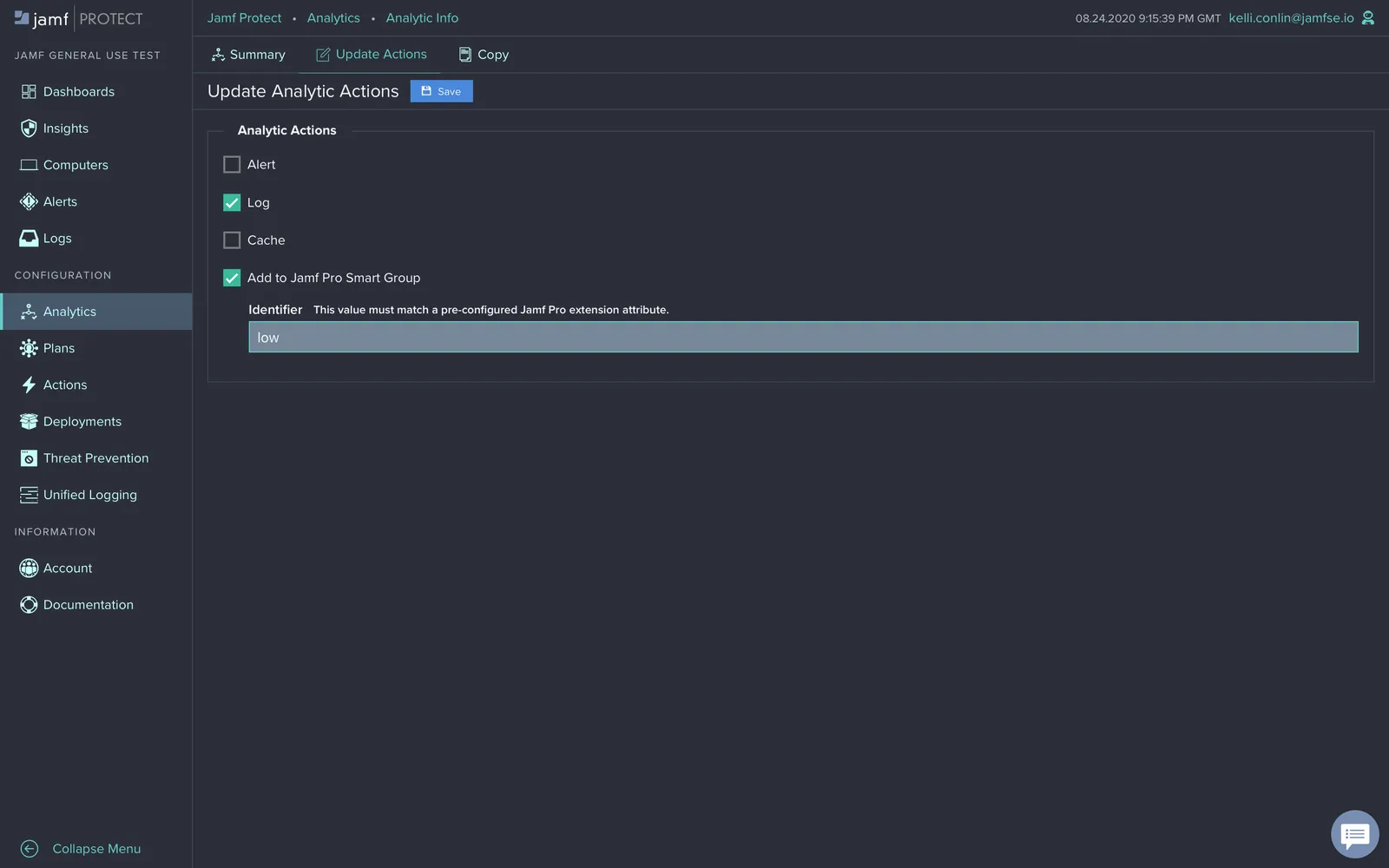
Task: Uncheck Add to Jamf Pro Smart Group
Action: pos(231,278)
